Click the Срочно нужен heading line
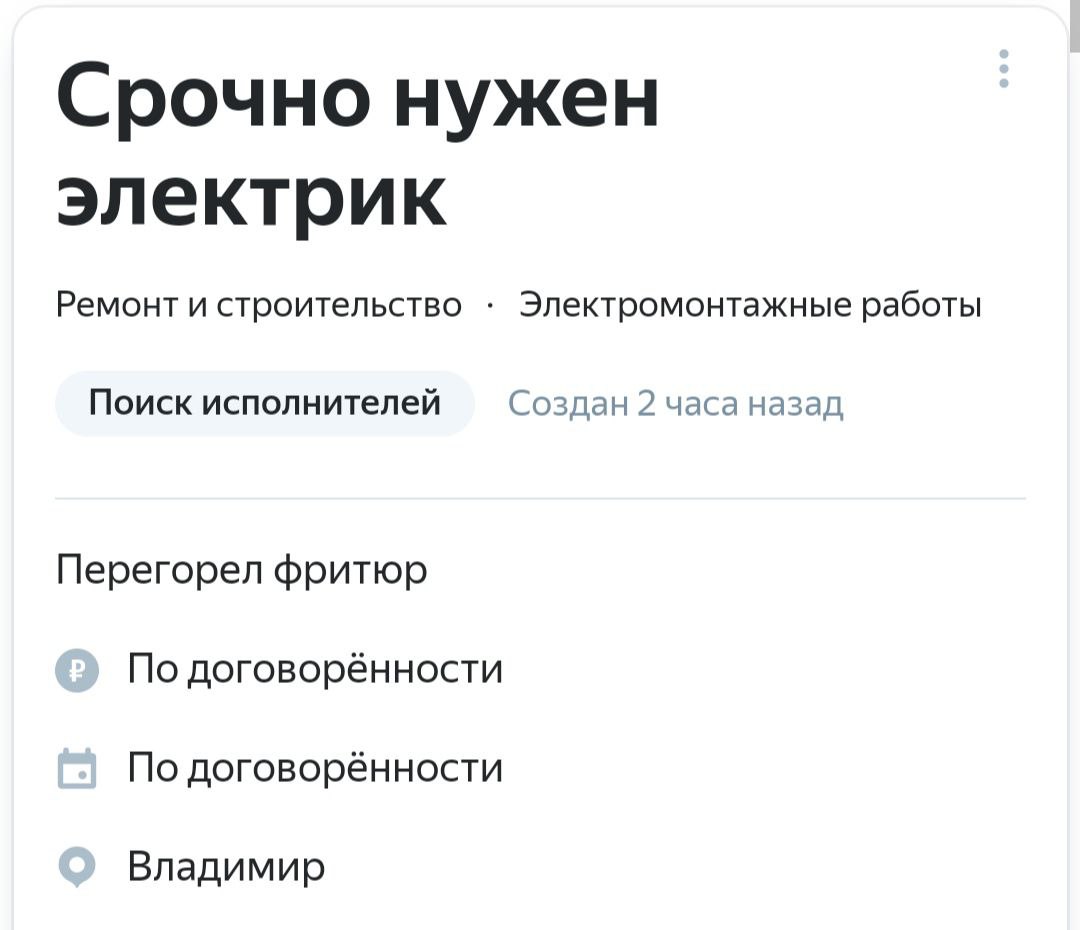The width and height of the screenshot is (1080, 930). coord(357,96)
